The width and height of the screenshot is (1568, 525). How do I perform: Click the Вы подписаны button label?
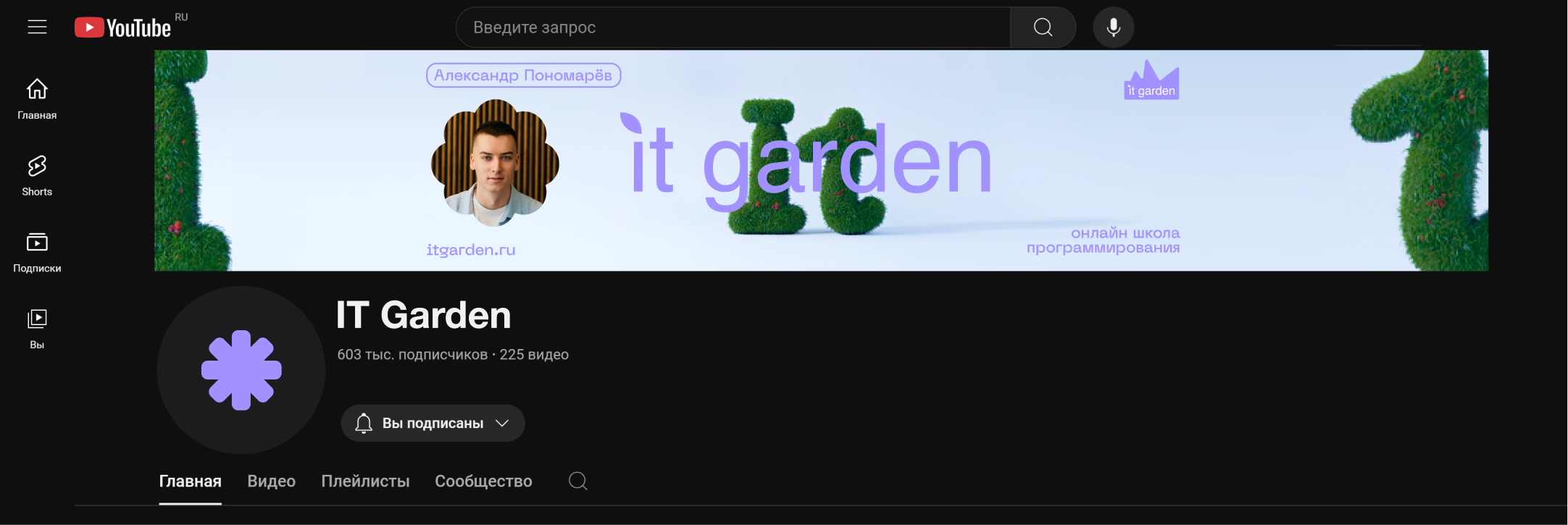tap(433, 423)
